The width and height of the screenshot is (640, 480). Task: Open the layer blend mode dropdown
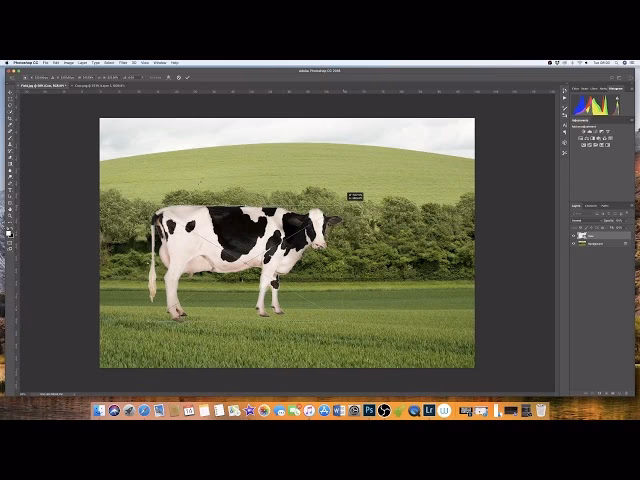[587, 221]
